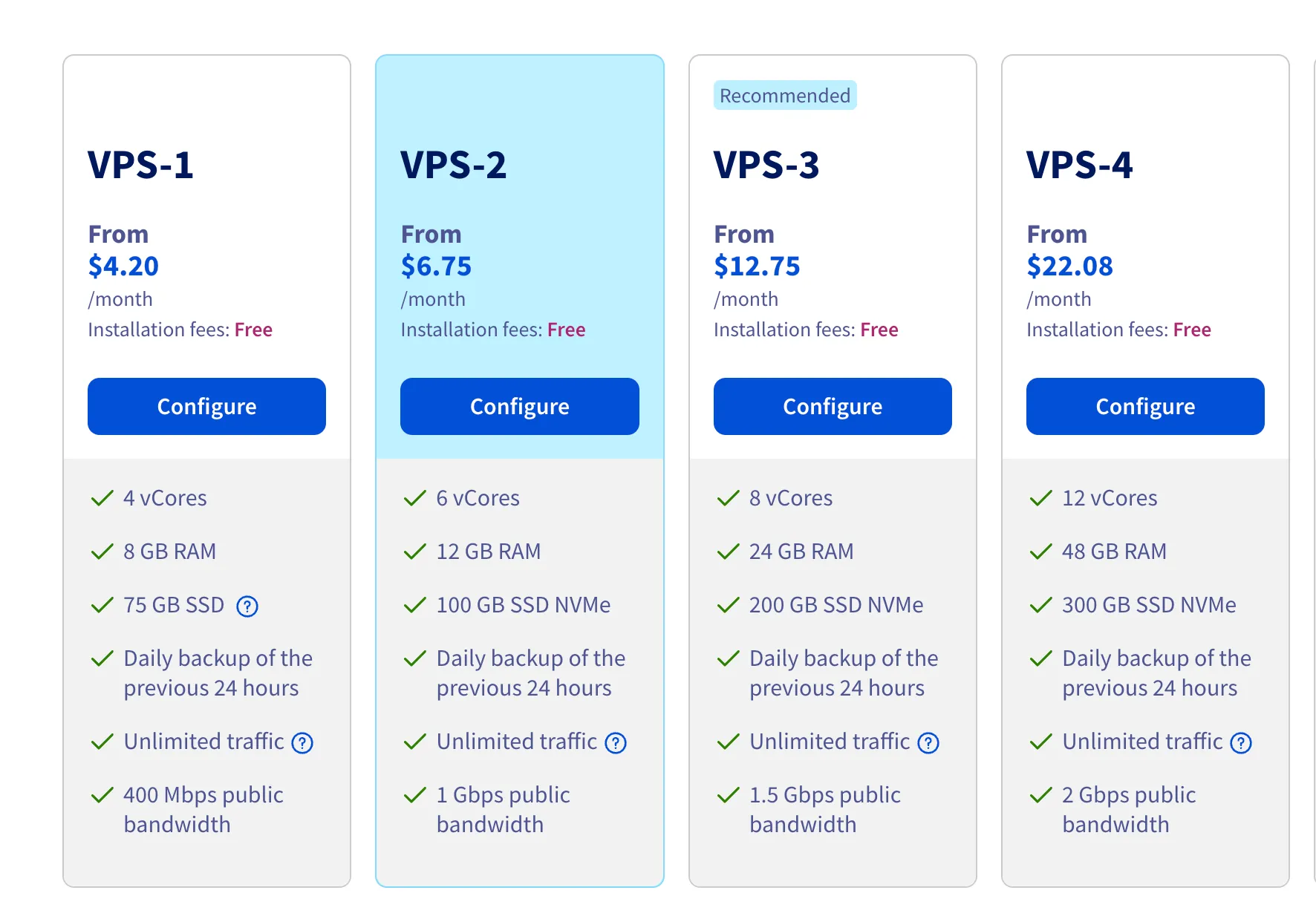Click the Free installation fees text on VPS-2

(x=492, y=330)
